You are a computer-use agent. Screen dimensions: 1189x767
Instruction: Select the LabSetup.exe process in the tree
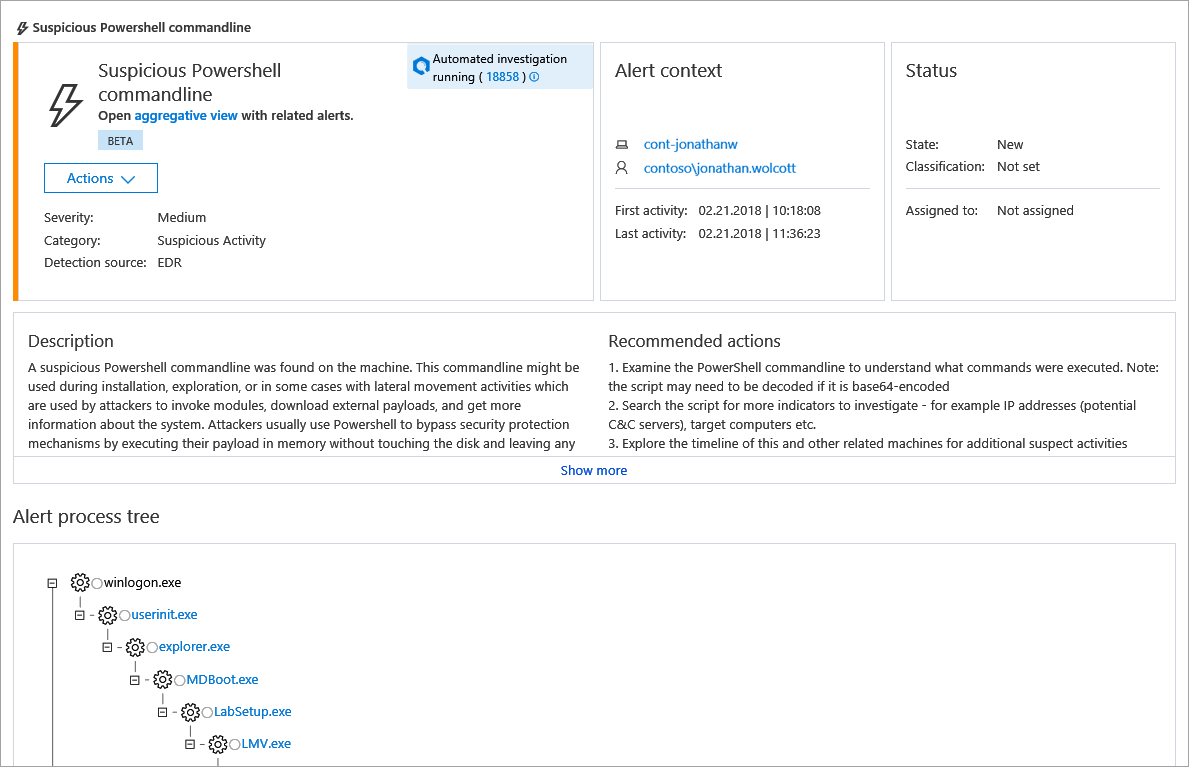(253, 712)
